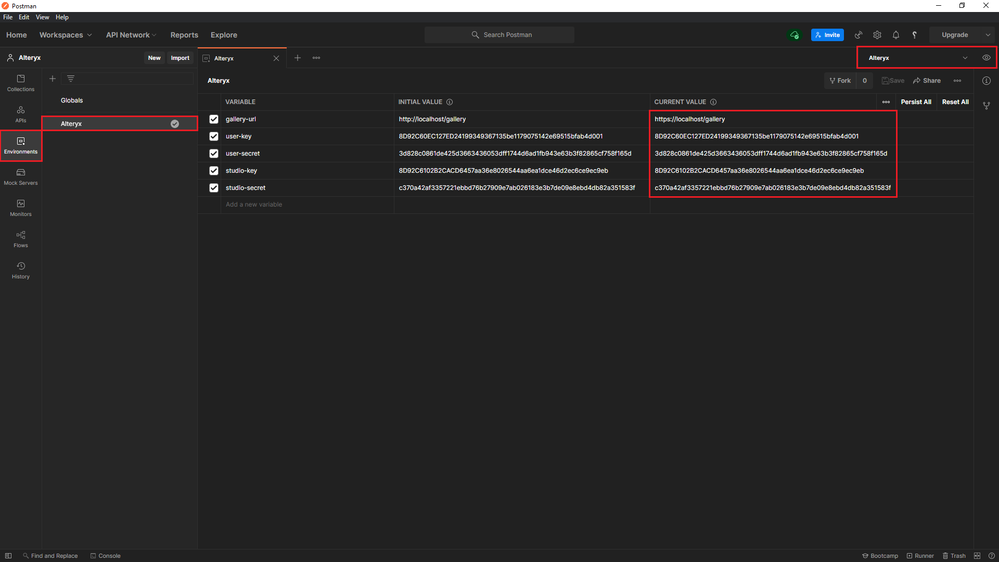Open tab options three-dots menu
The width and height of the screenshot is (999, 562).
click(x=316, y=58)
